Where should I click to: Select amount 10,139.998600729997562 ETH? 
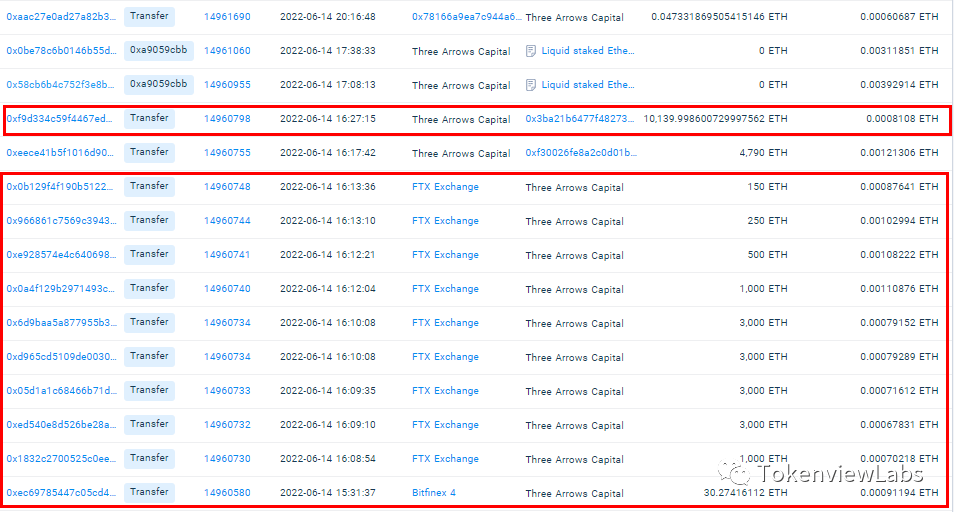(716, 119)
